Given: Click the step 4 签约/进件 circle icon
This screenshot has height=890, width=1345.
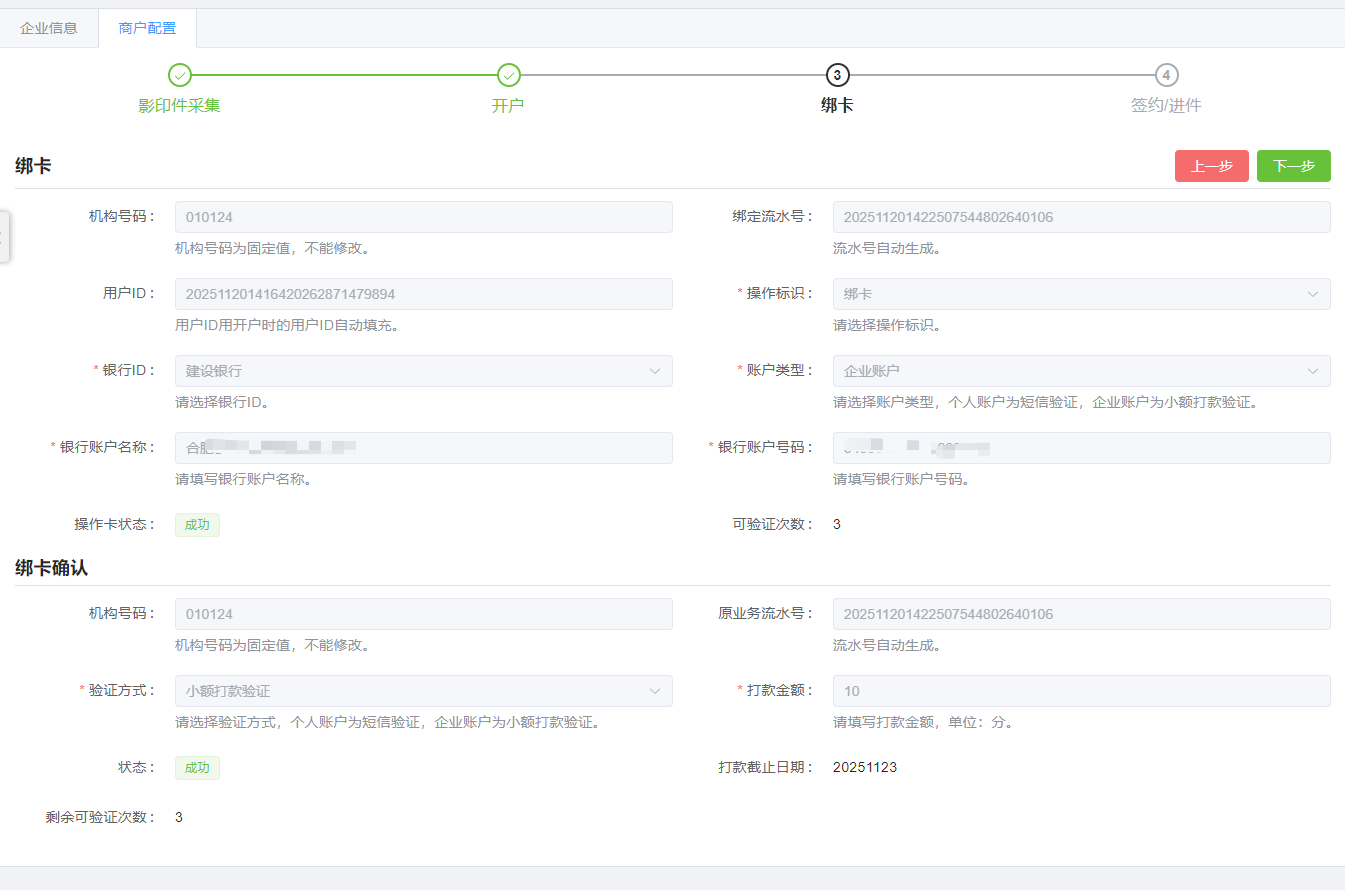Looking at the screenshot, I should (1166, 75).
